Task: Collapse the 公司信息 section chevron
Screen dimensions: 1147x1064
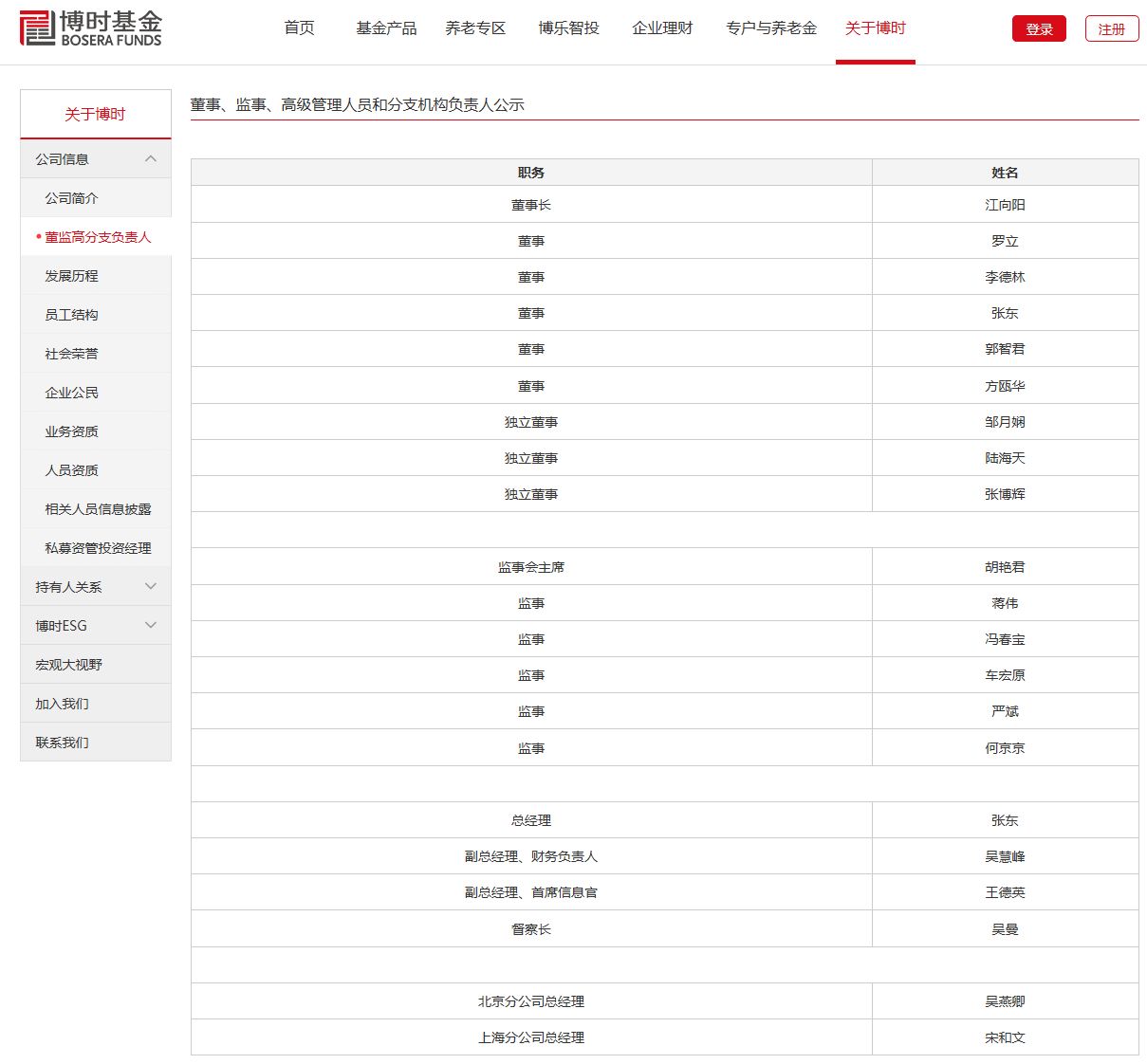Action: tap(151, 159)
